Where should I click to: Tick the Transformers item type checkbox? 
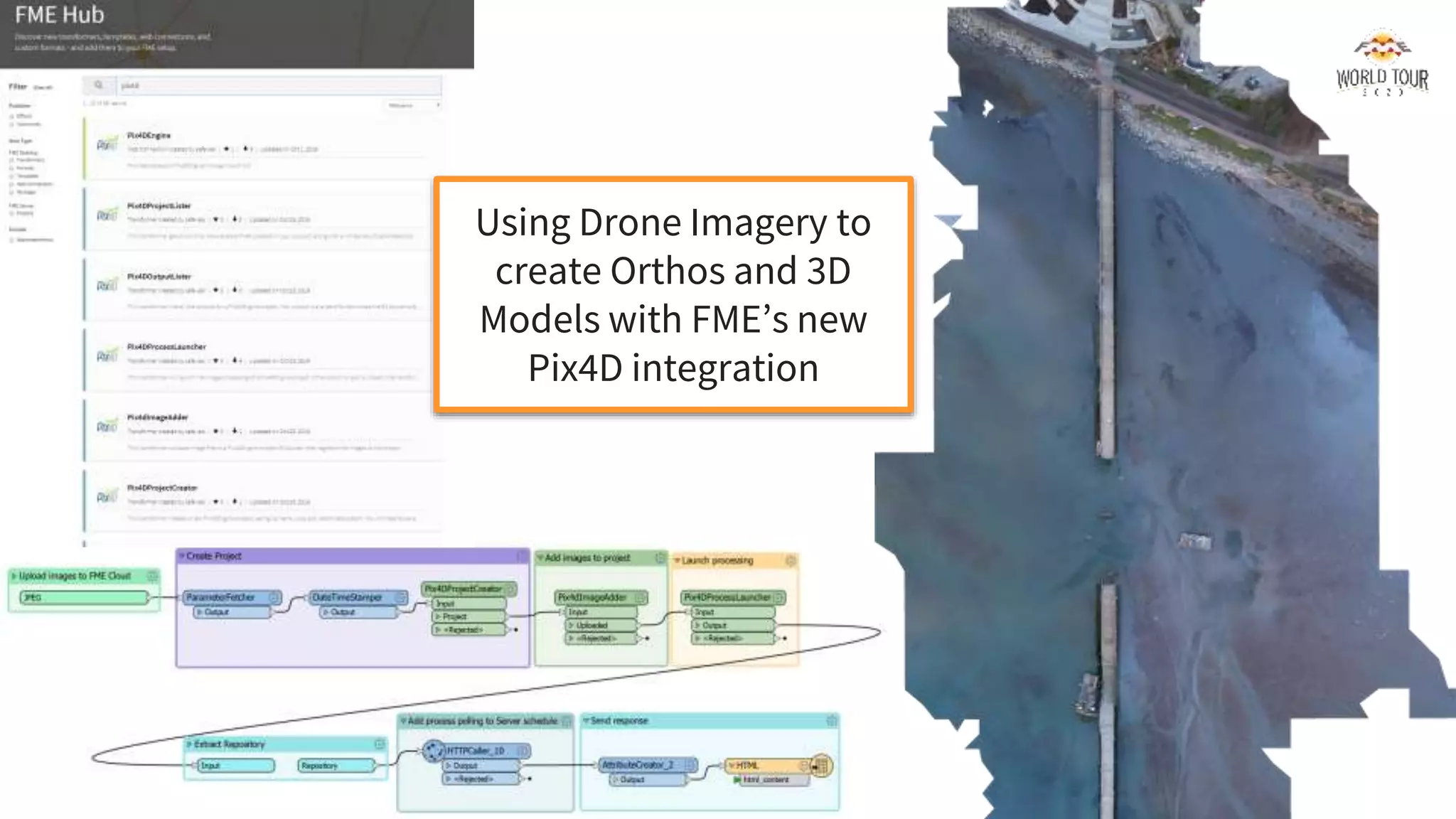(11, 160)
